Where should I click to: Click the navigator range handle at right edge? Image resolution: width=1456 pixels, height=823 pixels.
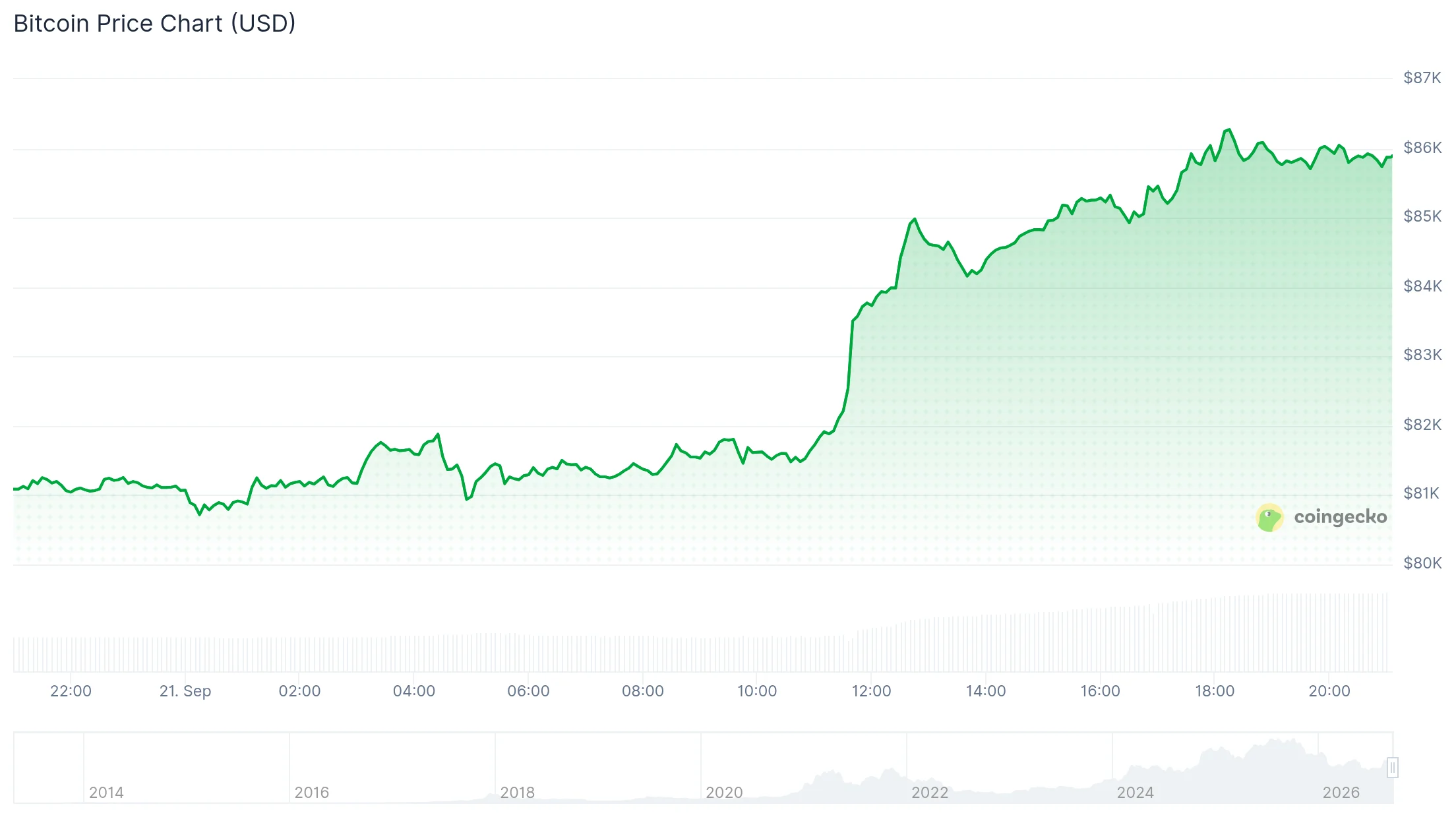click(x=1392, y=768)
